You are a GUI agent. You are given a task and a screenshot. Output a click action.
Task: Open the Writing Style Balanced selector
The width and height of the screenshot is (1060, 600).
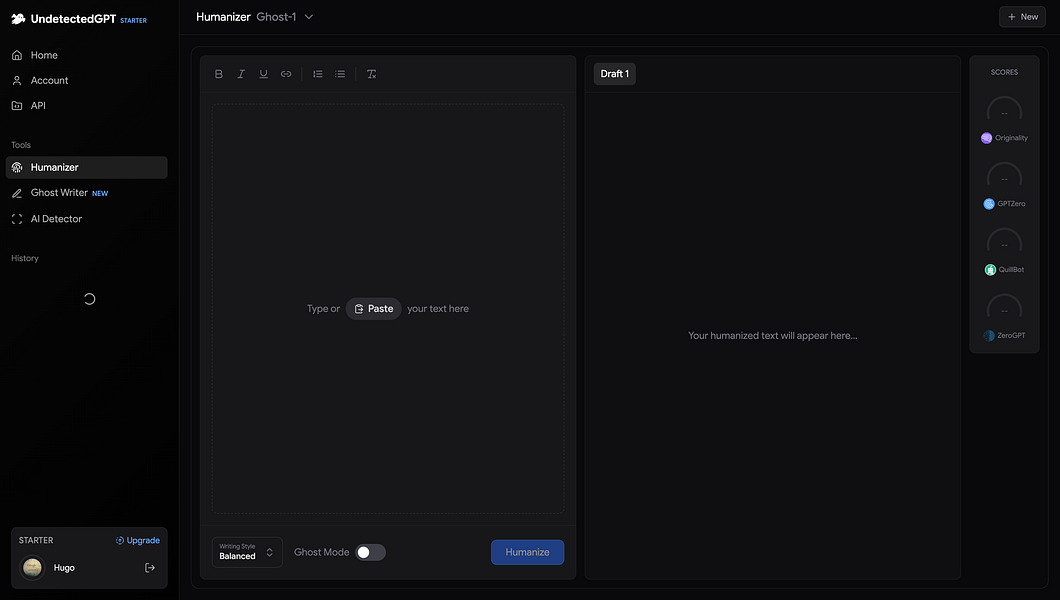247,552
